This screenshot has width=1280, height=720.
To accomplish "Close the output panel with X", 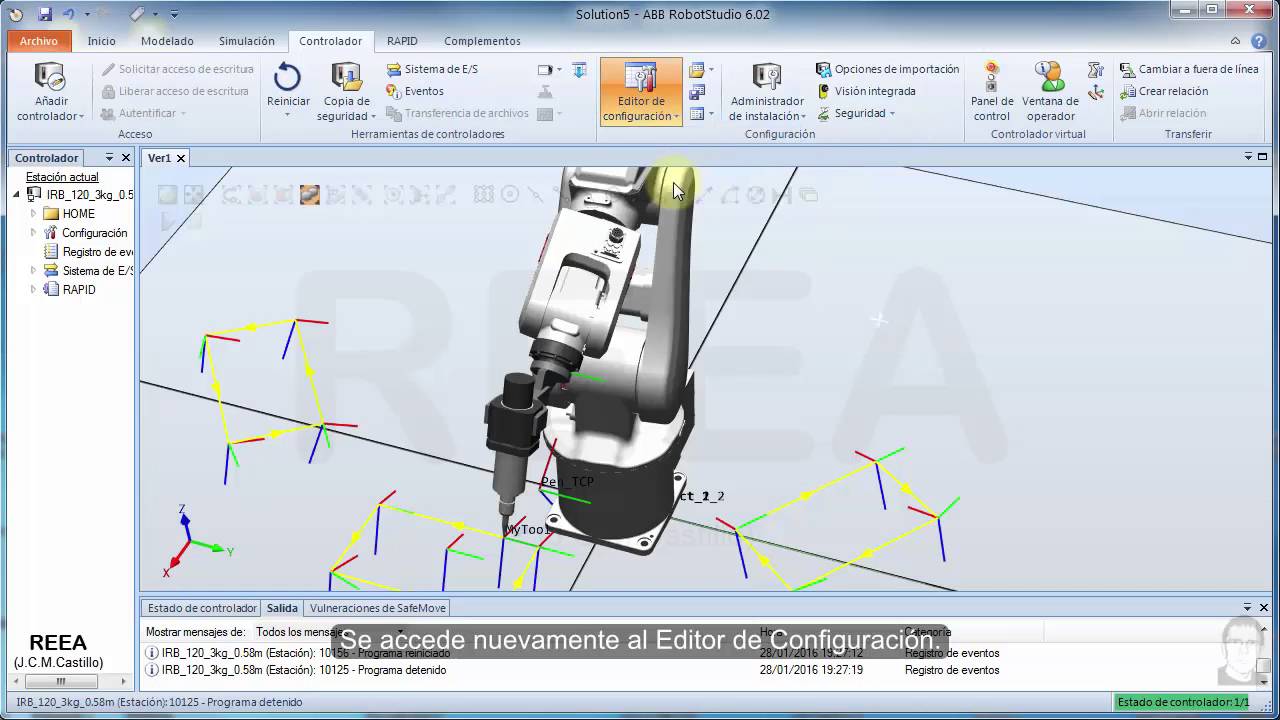I will click(1263, 607).
